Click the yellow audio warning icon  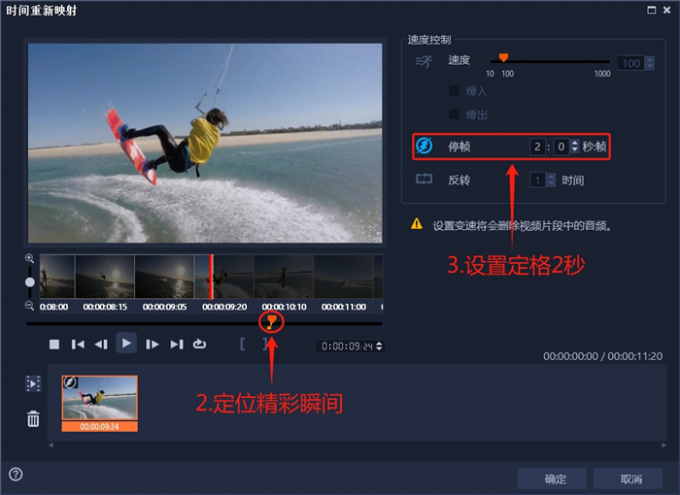[417, 224]
